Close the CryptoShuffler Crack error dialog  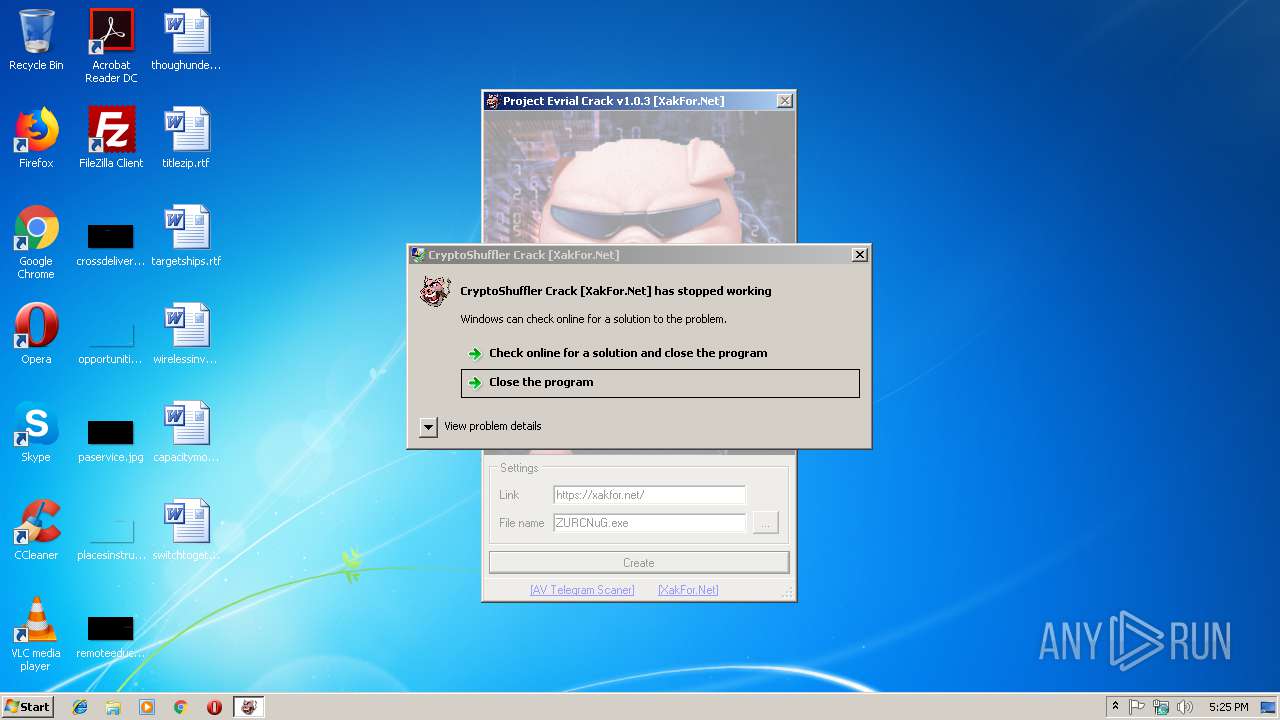[859, 255]
